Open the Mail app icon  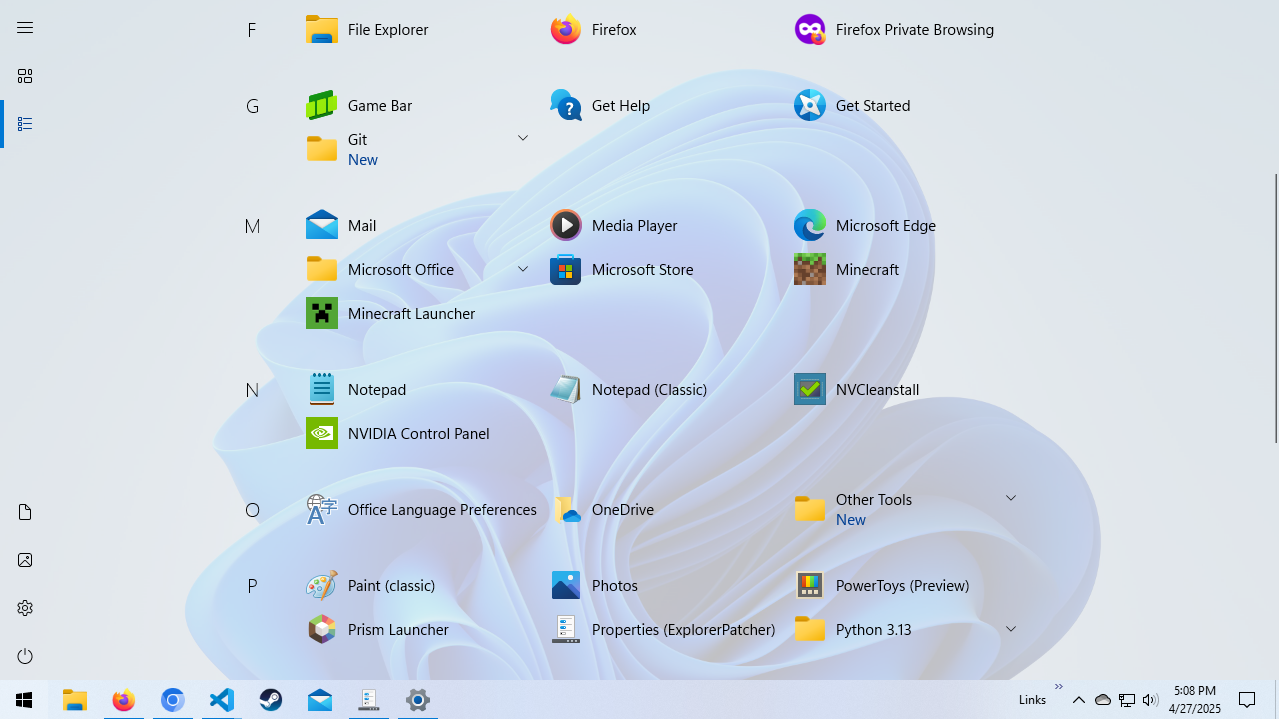click(x=322, y=225)
